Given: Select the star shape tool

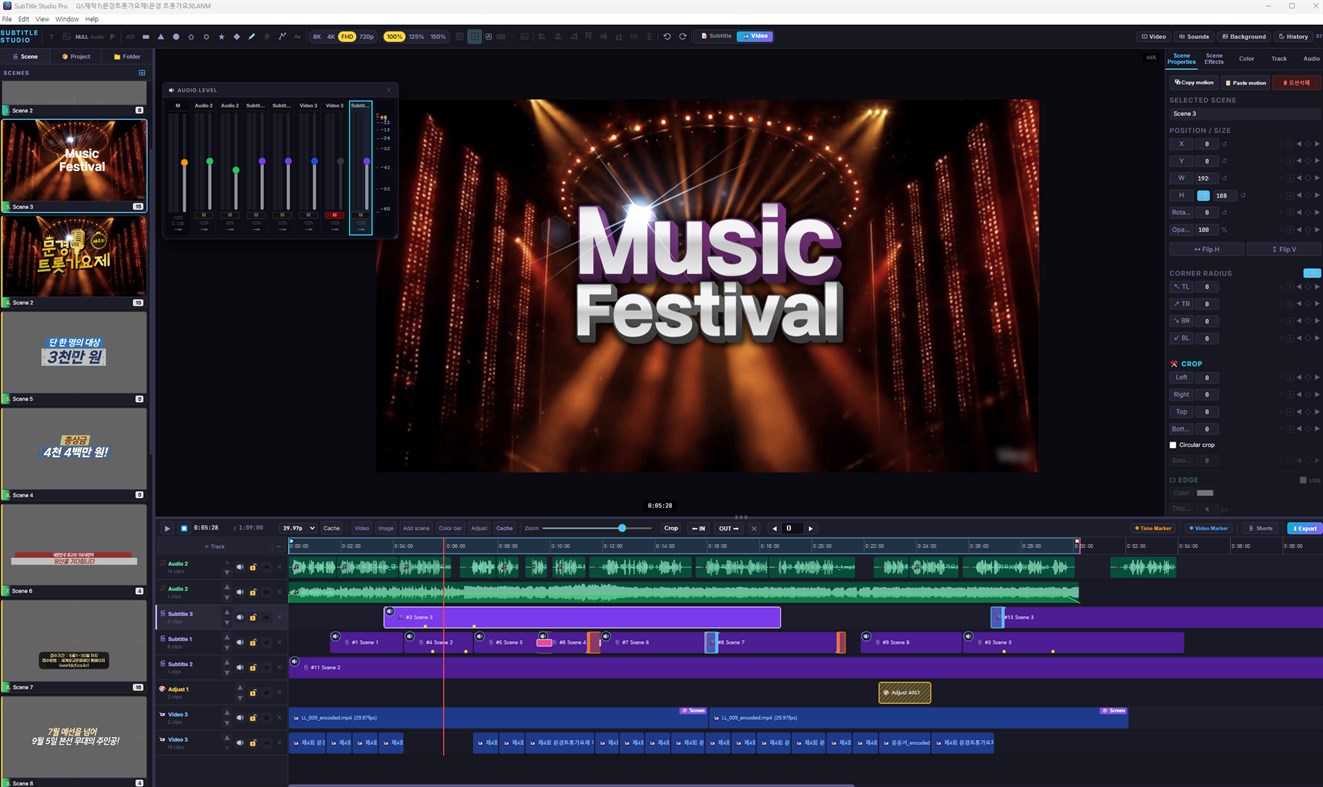Looking at the screenshot, I should [x=222, y=36].
